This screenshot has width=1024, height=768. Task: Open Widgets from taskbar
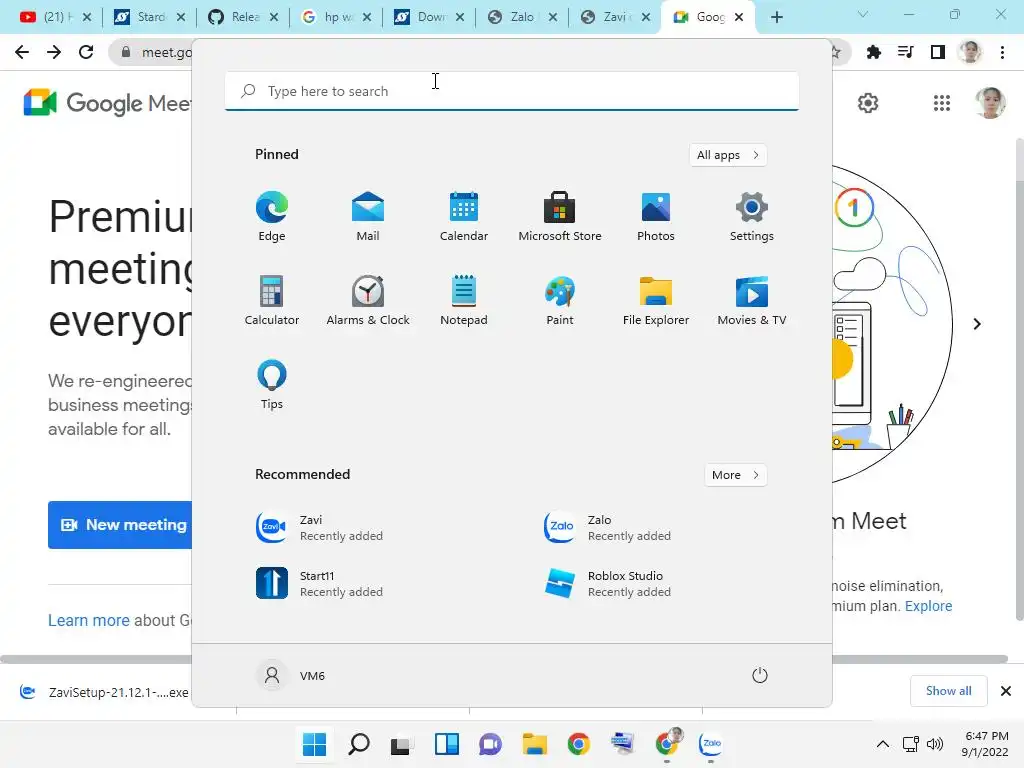click(447, 744)
